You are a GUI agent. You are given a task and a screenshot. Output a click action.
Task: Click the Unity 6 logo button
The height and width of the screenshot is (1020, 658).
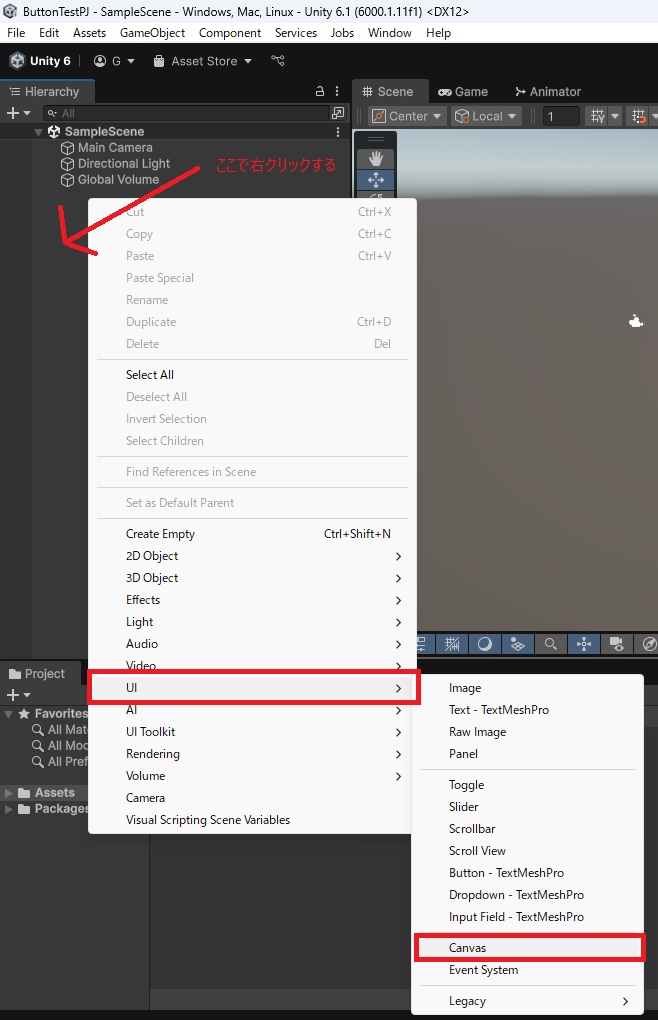(40, 61)
